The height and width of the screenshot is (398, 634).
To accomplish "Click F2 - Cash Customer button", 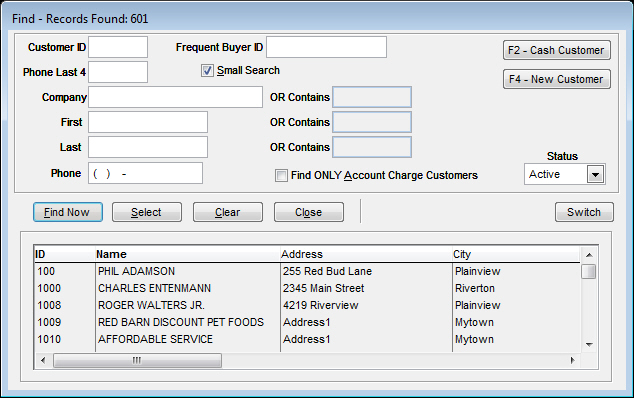I will pos(557,50).
